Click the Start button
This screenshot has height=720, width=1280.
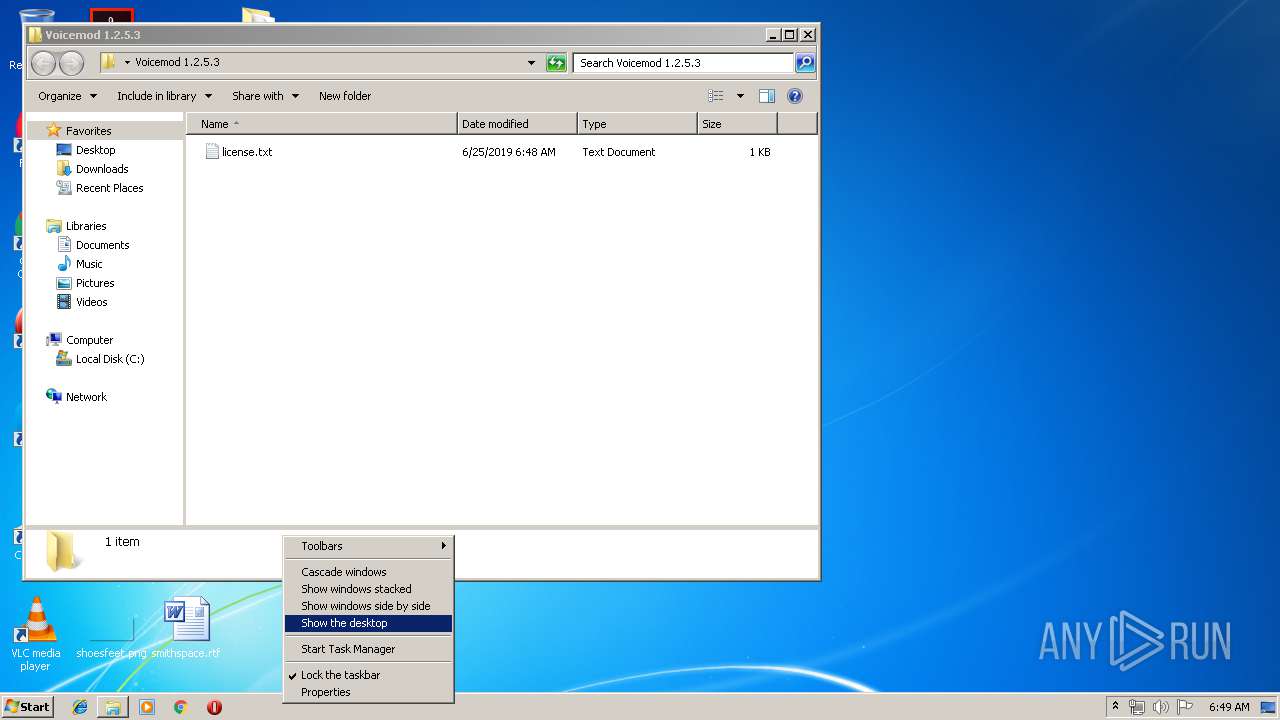tap(27, 707)
